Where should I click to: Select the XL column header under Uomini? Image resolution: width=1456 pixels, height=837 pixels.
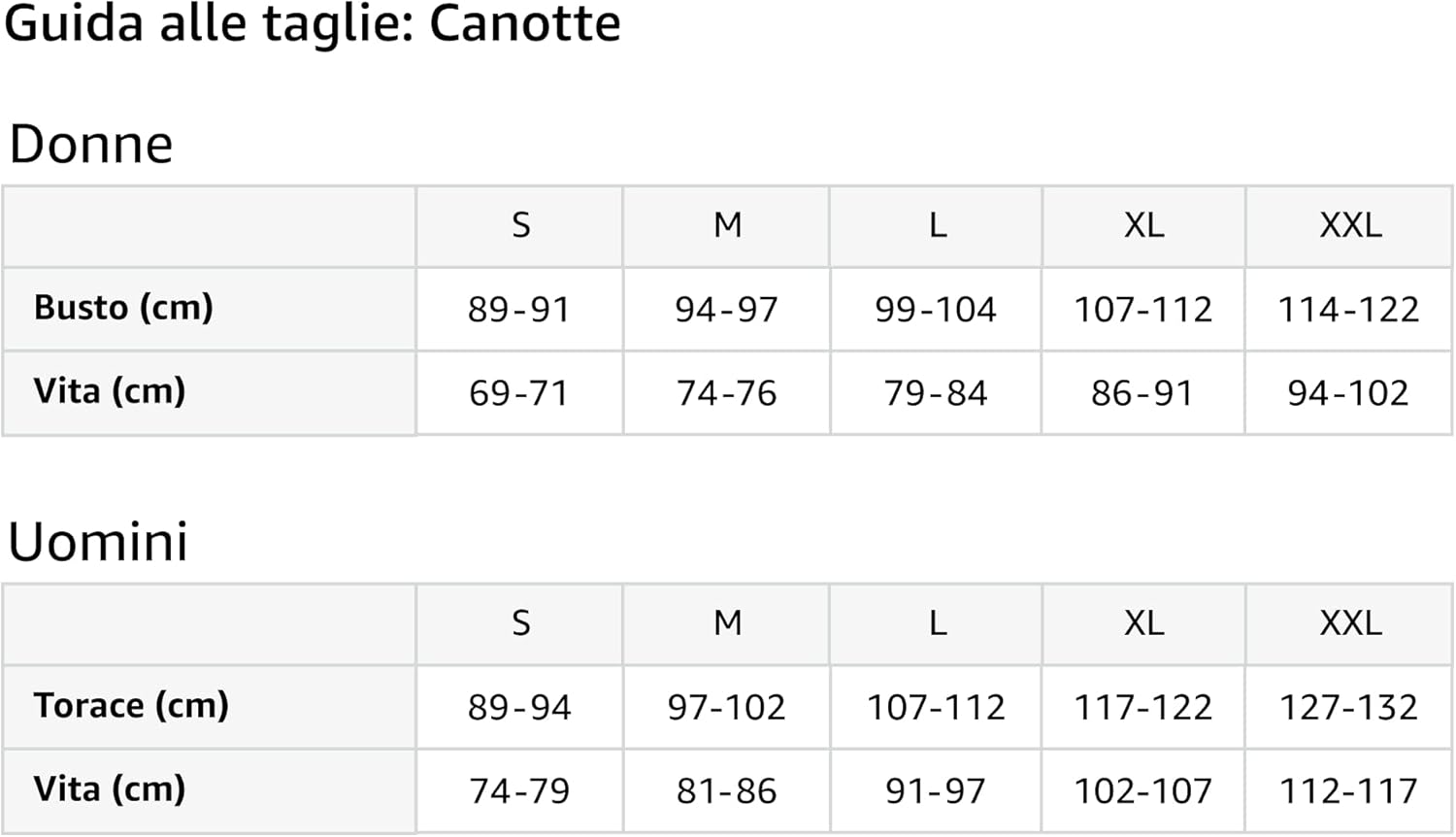1143,623
